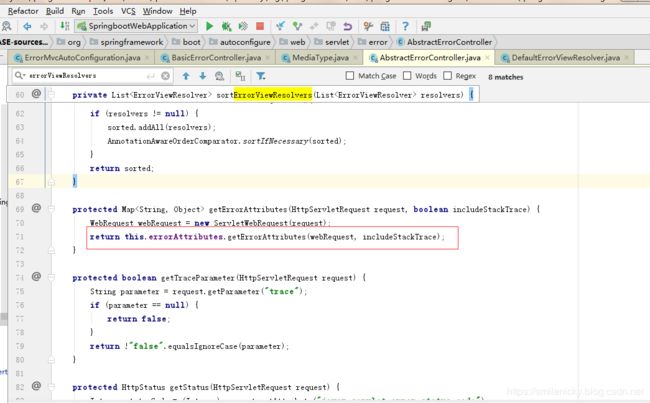Collapse getErrorAttributes fold marker line 69
The width and height of the screenshot is (650, 403).
tap(51, 209)
